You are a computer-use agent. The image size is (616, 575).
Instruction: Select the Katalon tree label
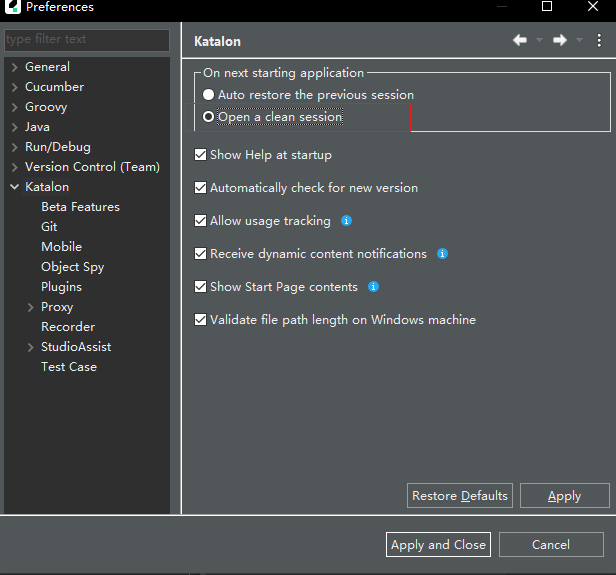47,187
